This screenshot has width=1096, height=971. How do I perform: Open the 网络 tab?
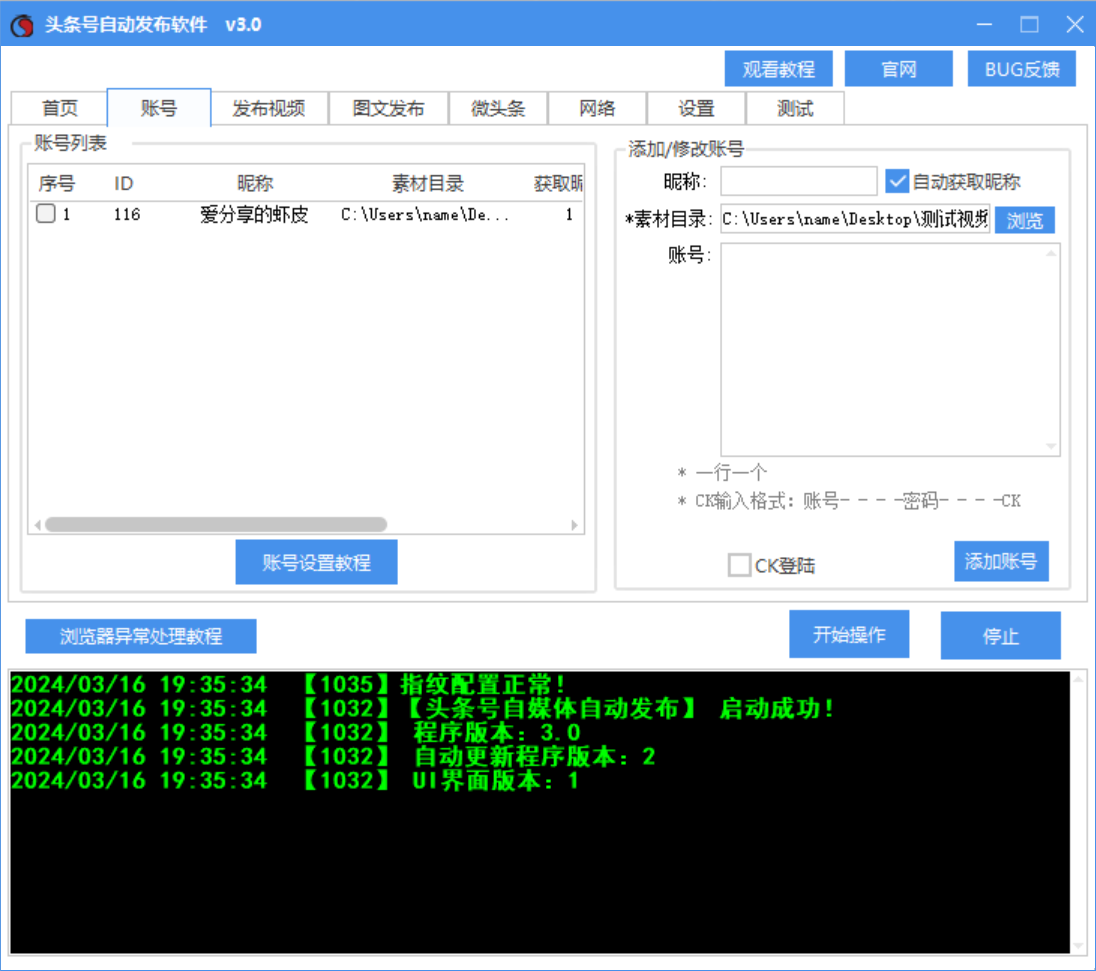pyautogui.click(x=597, y=108)
